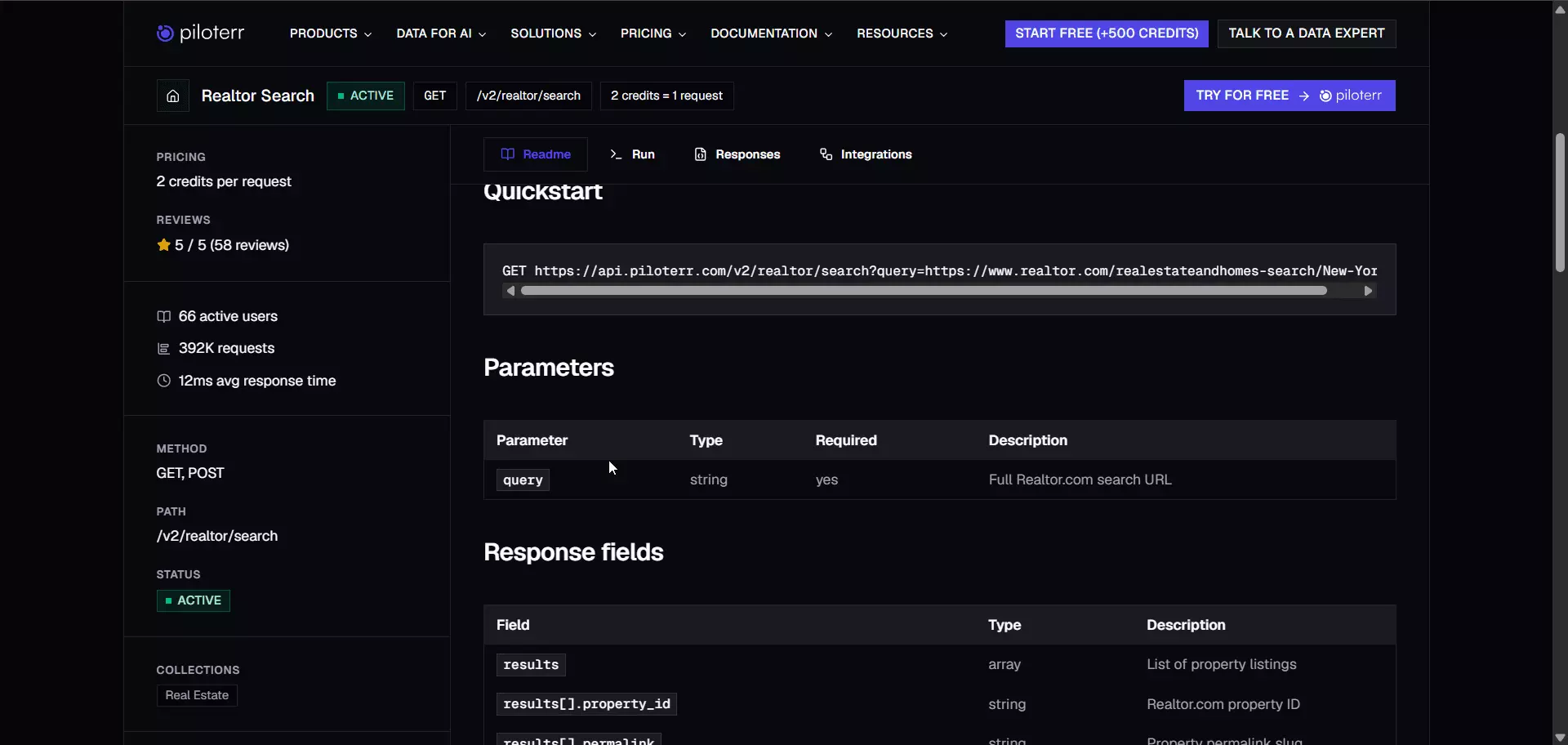
Task: Click the Piloterr logo in header
Action: point(200,33)
